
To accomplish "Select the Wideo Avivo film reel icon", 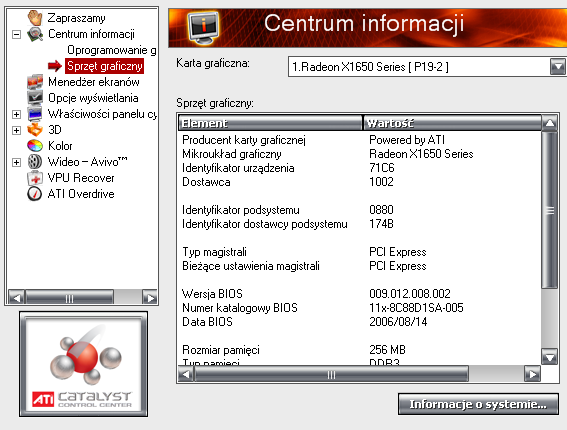I will pyautogui.click(x=35, y=161).
